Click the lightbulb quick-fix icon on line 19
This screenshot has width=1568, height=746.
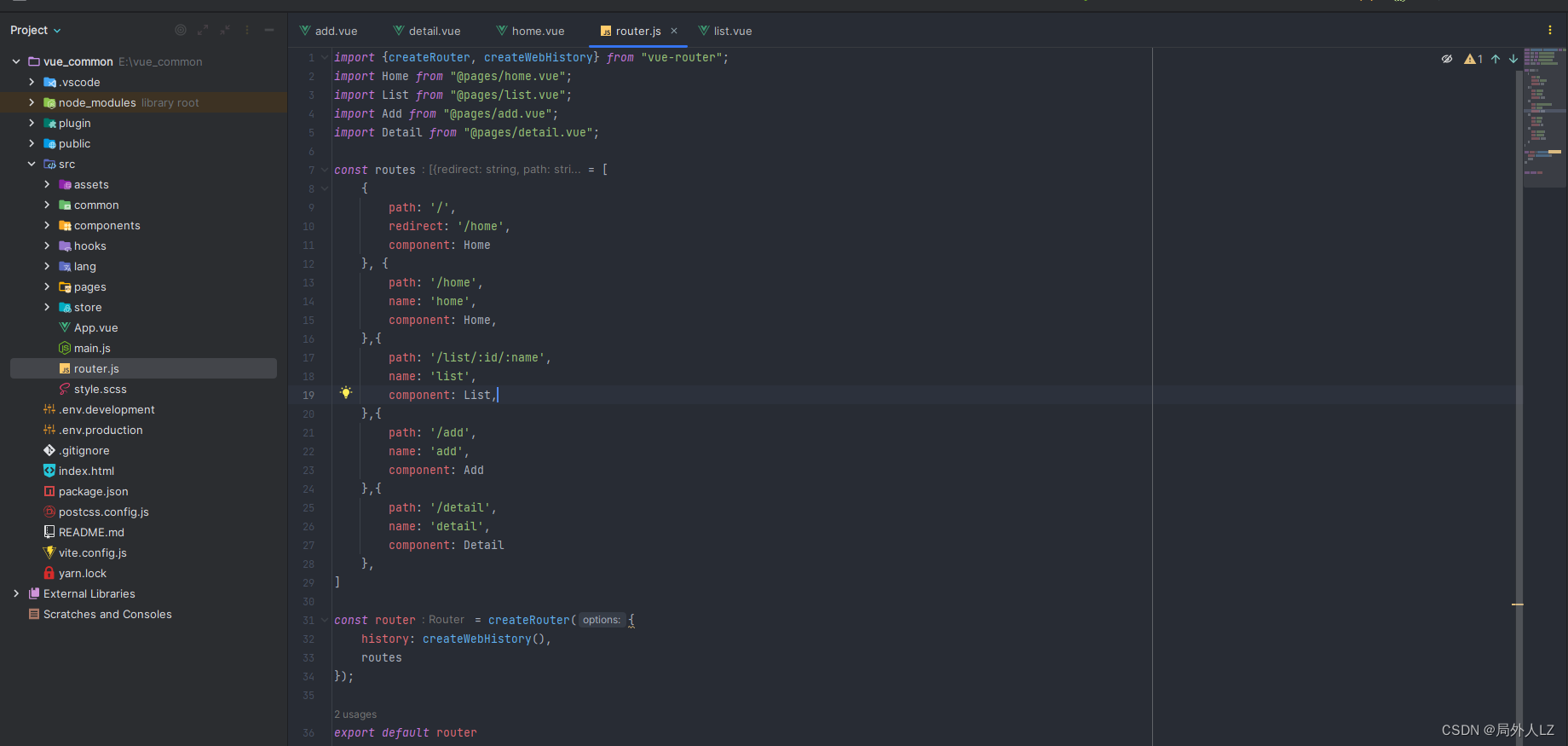click(x=346, y=393)
